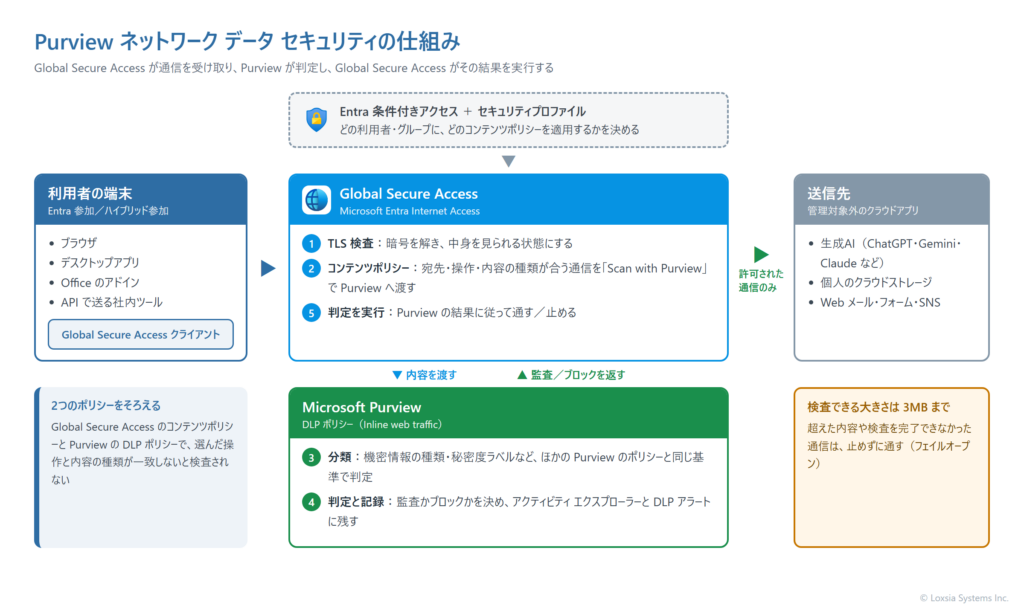The height and width of the screenshot is (614, 1024).
Task: Click the Entra 参加/ハイブリッド参加 subheading
Action: point(108,211)
